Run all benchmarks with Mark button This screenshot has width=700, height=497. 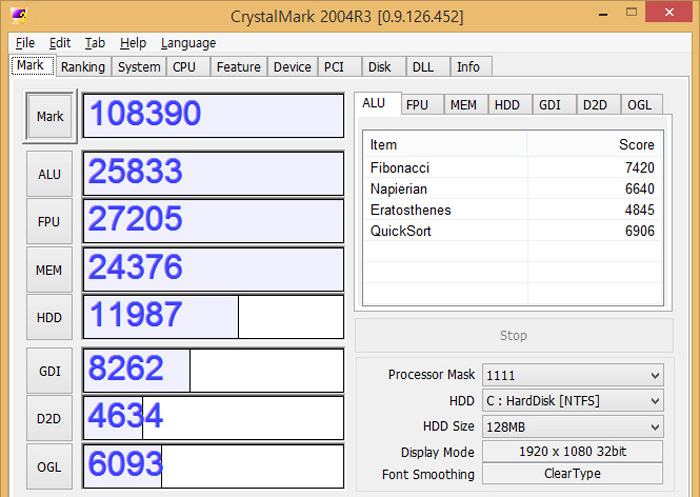50,116
